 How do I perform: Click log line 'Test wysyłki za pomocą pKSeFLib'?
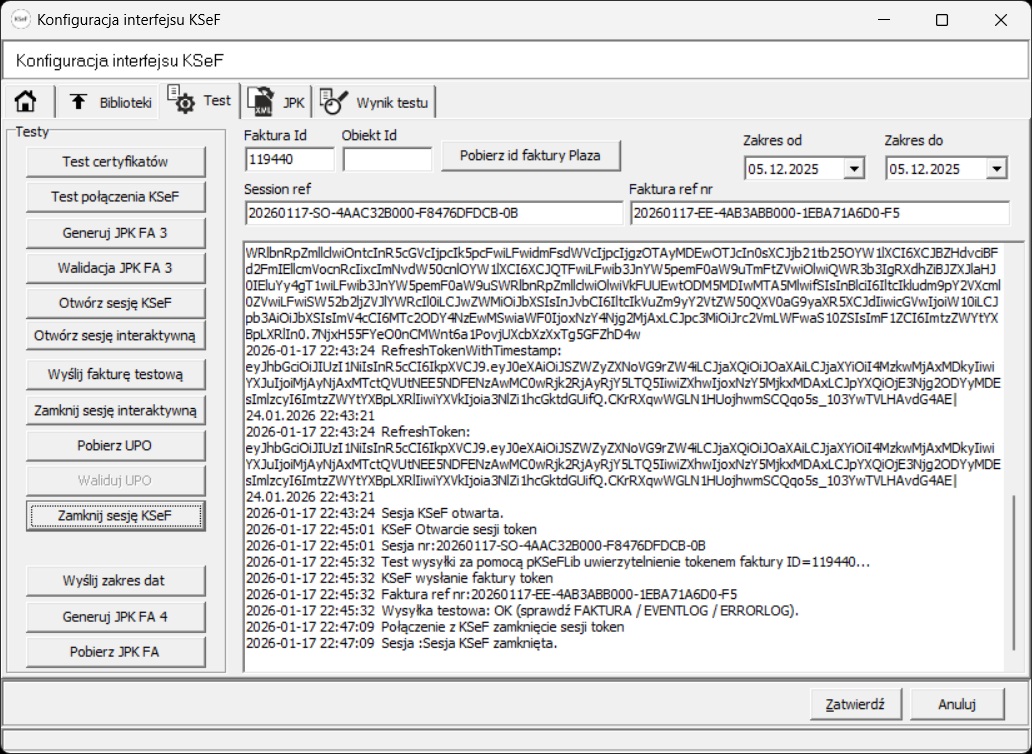(x=557, y=562)
